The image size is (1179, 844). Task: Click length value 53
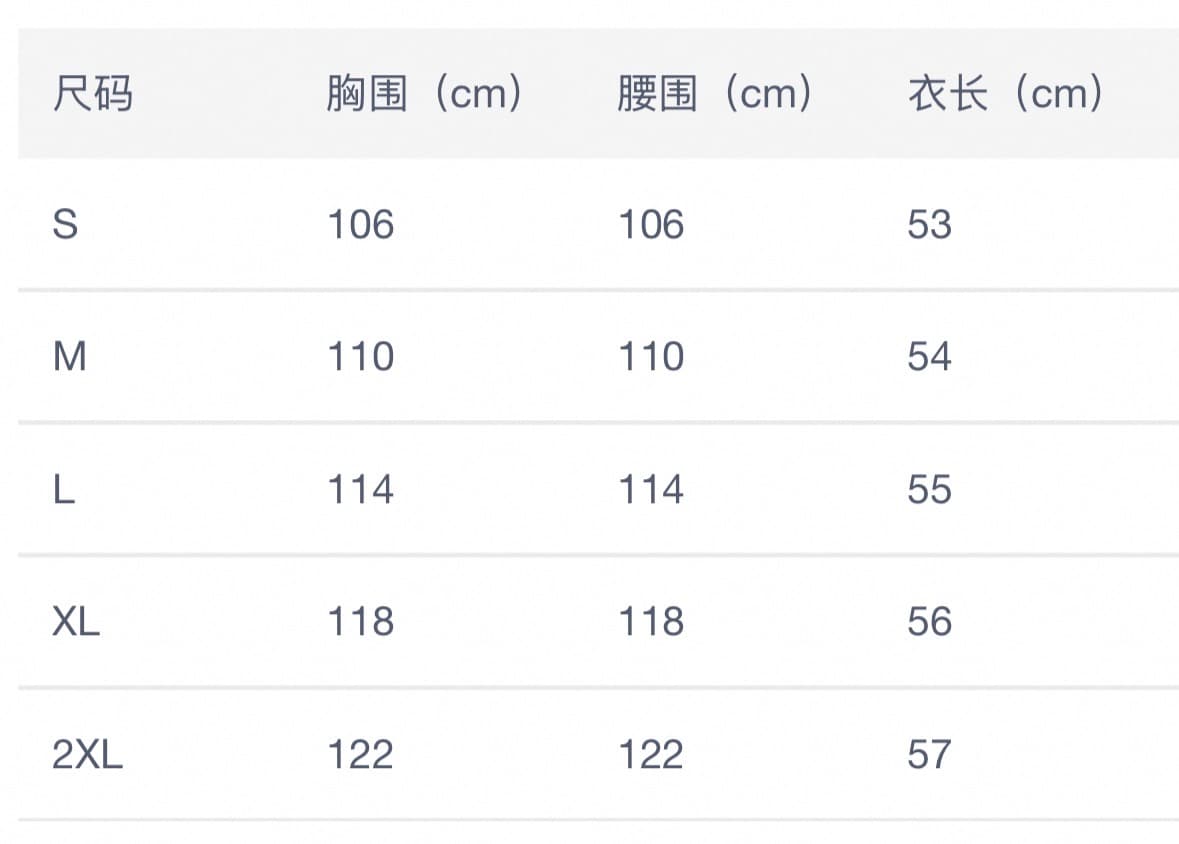[x=929, y=224]
